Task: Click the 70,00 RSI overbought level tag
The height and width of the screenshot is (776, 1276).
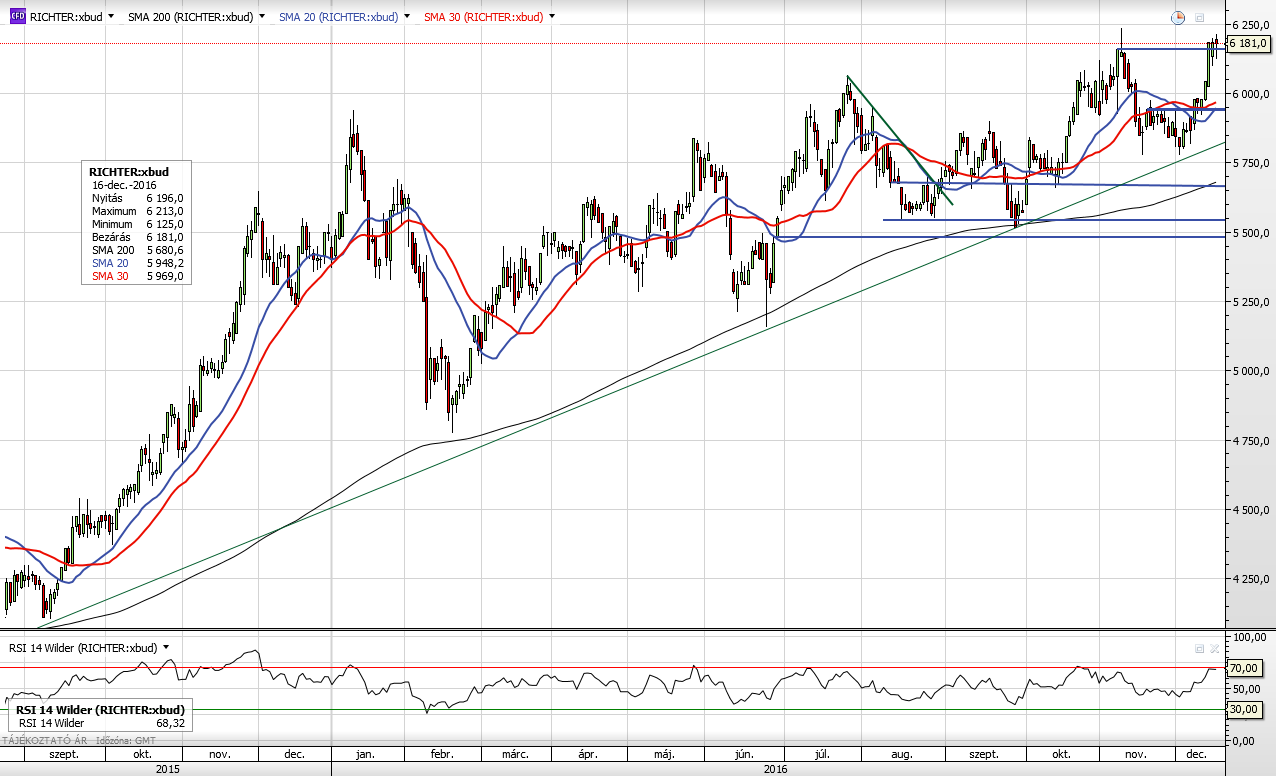Action: coord(1247,668)
